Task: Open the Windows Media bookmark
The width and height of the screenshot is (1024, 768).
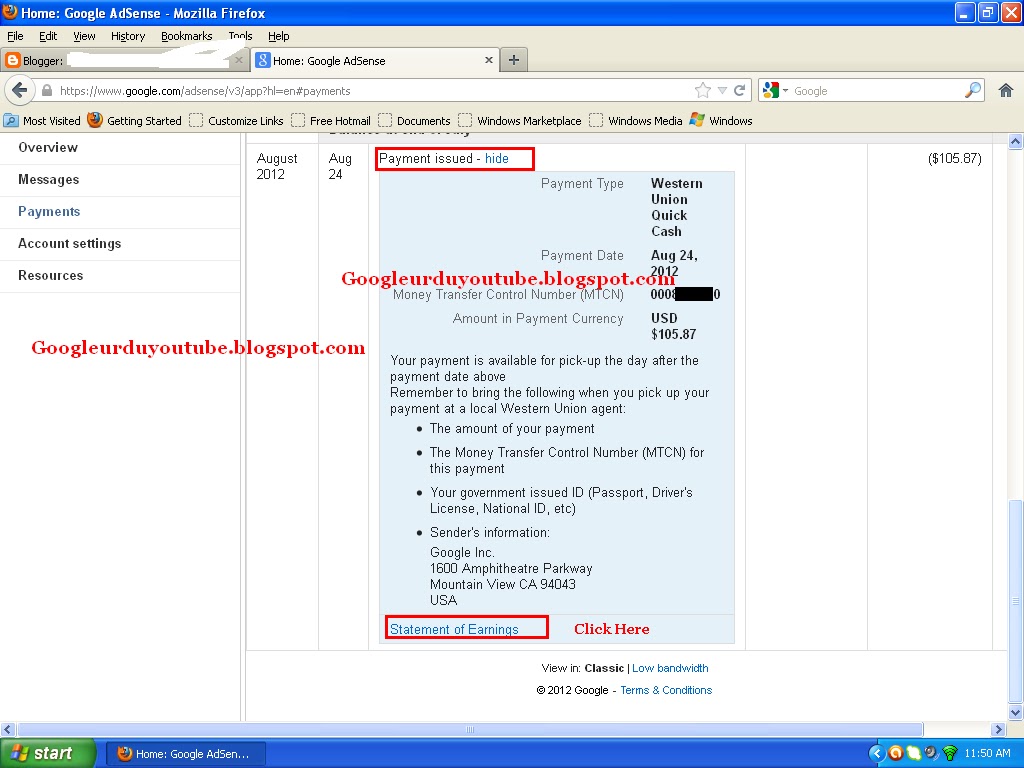Action: tap(636, 121)
